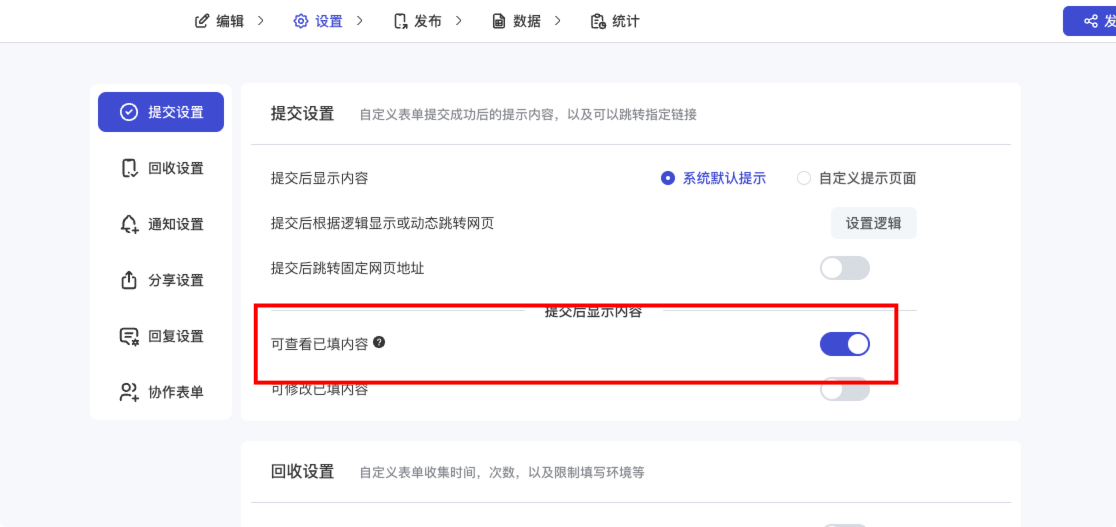Click the 提交设置 section heading
1116x527 pixels.
[302, 114]
